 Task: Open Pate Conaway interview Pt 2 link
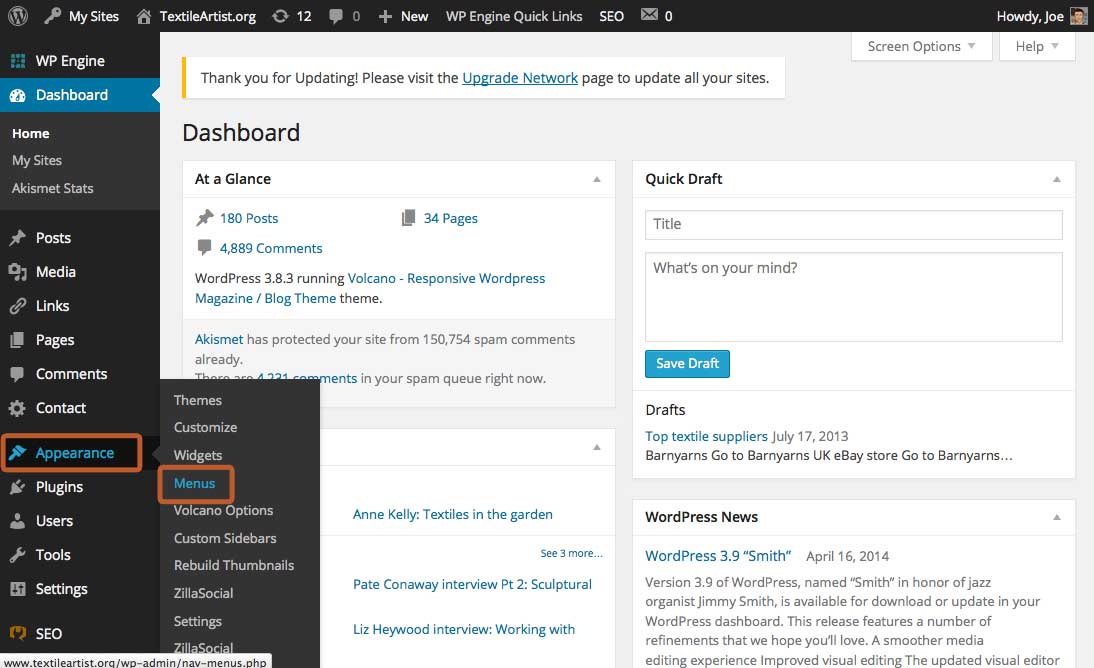472,584
